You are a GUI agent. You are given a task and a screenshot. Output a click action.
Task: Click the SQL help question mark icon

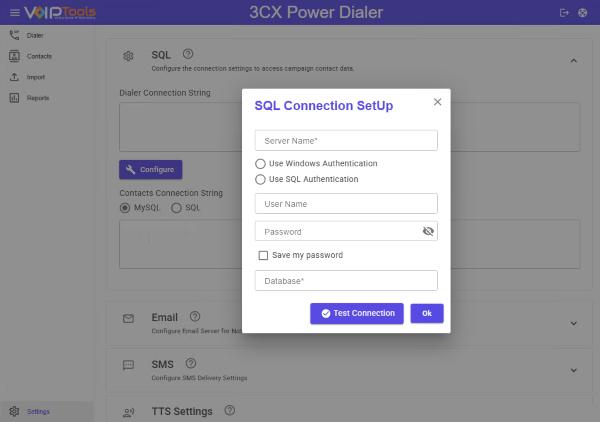click(x=188, y=54)
